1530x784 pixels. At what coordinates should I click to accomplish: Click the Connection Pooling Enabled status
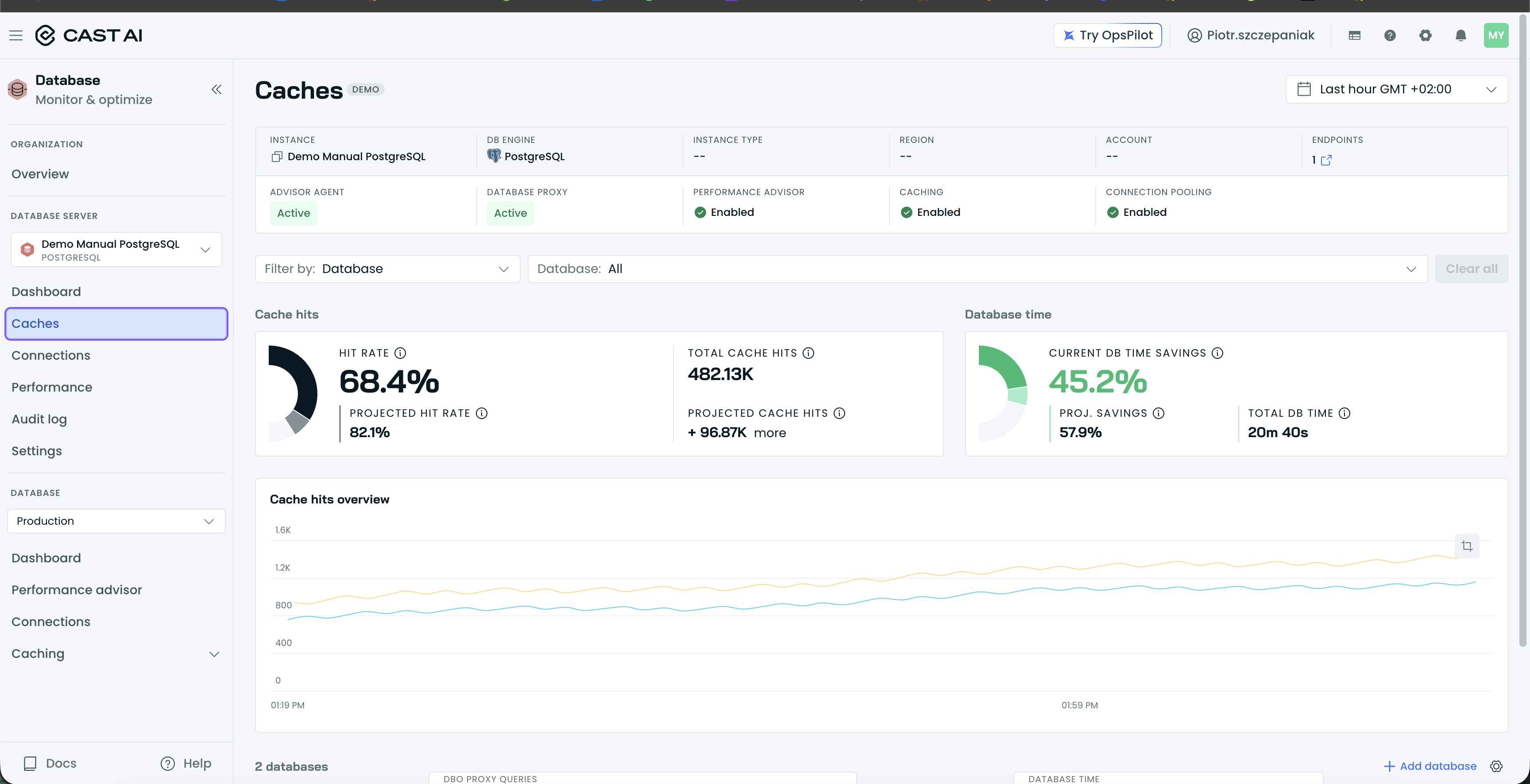[1136, 212]
